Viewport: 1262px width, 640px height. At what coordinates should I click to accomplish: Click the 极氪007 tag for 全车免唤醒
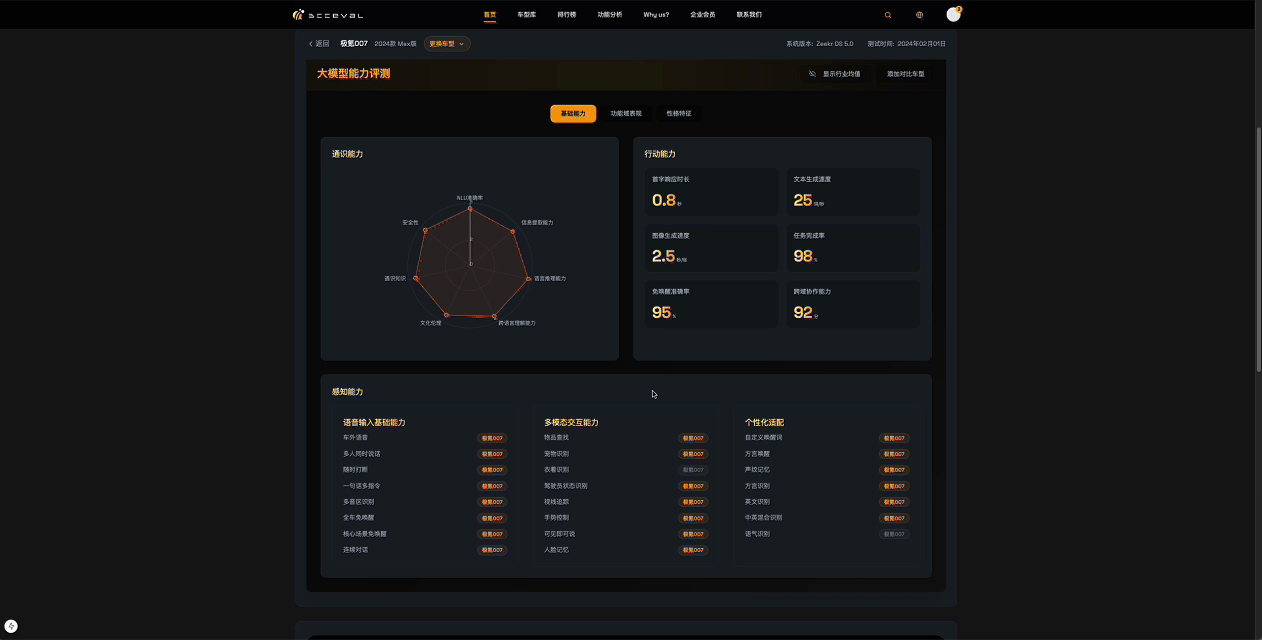coord(492,518)
